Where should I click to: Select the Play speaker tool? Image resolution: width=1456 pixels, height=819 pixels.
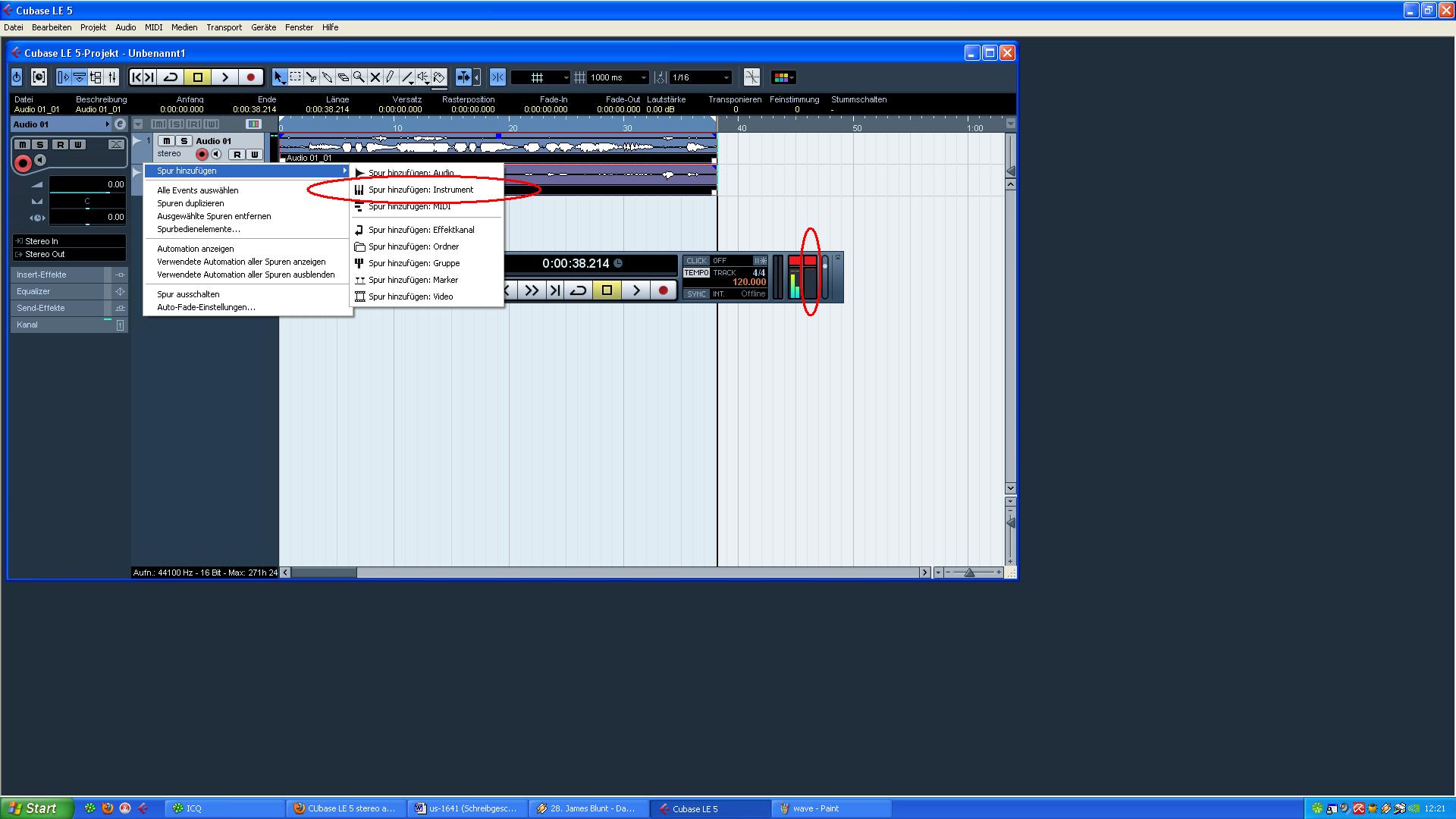[x=423, y=77]
